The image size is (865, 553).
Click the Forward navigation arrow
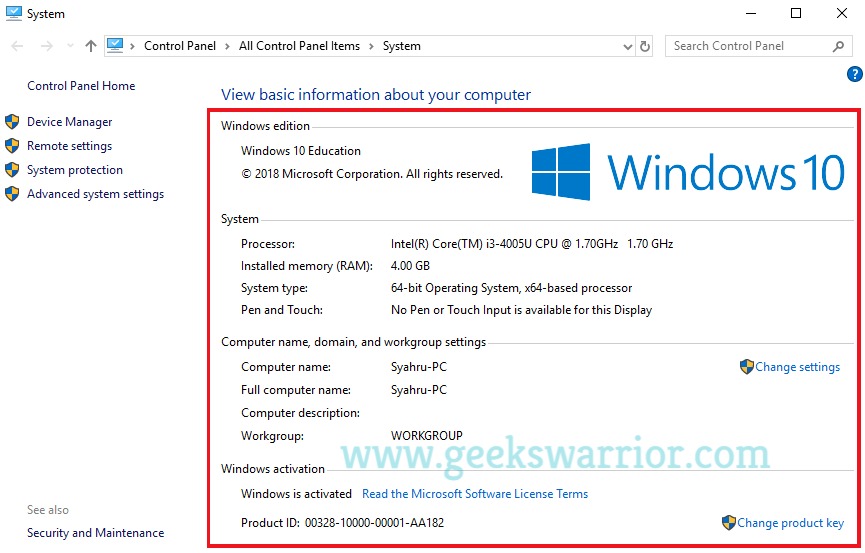(47, 46)
